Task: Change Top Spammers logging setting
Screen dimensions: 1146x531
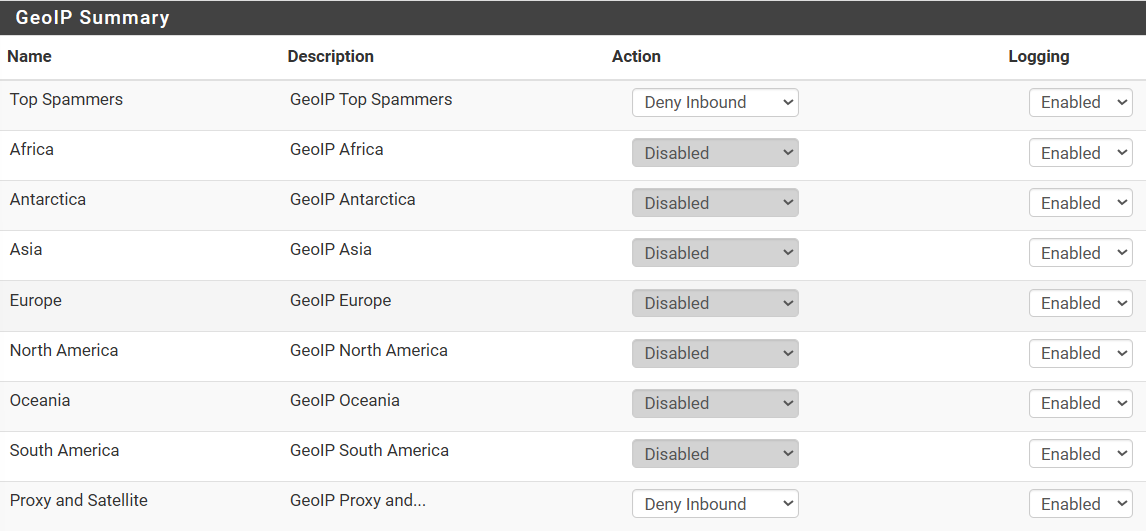Action: click(x=1080, y=102)
